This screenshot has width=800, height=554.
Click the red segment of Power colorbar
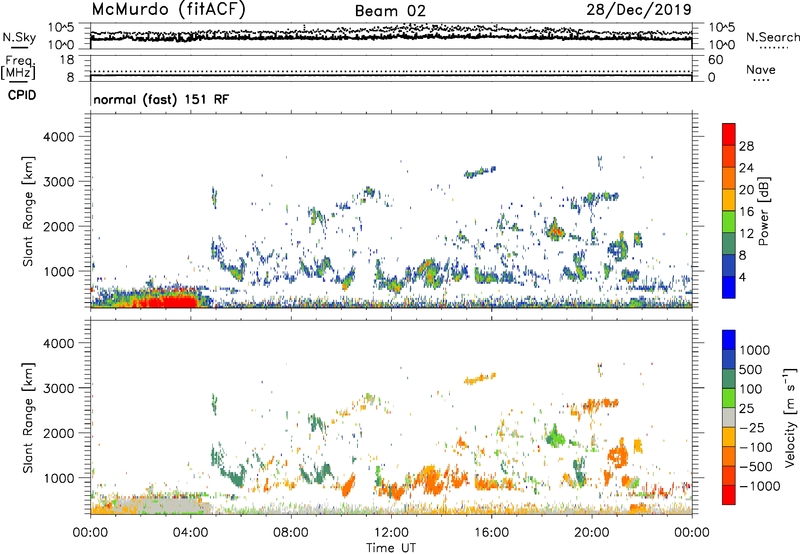(x=729, y=134)
